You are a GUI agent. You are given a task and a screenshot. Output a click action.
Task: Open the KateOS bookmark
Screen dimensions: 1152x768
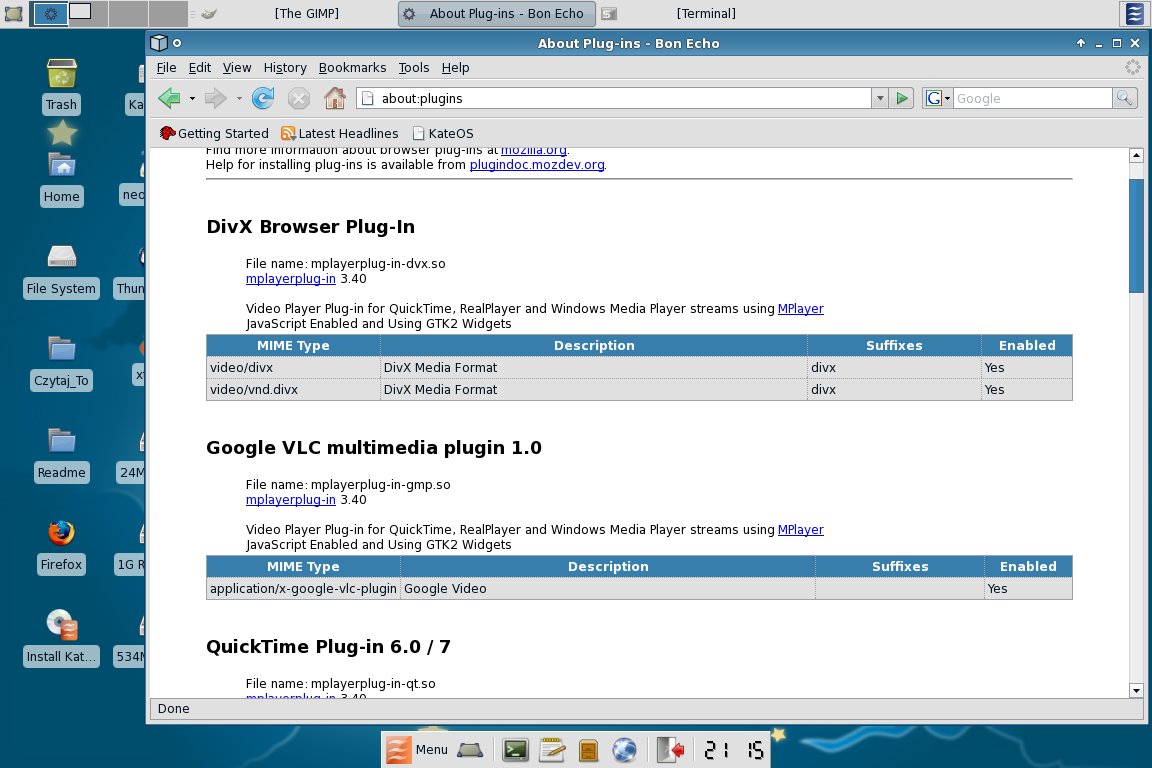(x=443, y=133)
